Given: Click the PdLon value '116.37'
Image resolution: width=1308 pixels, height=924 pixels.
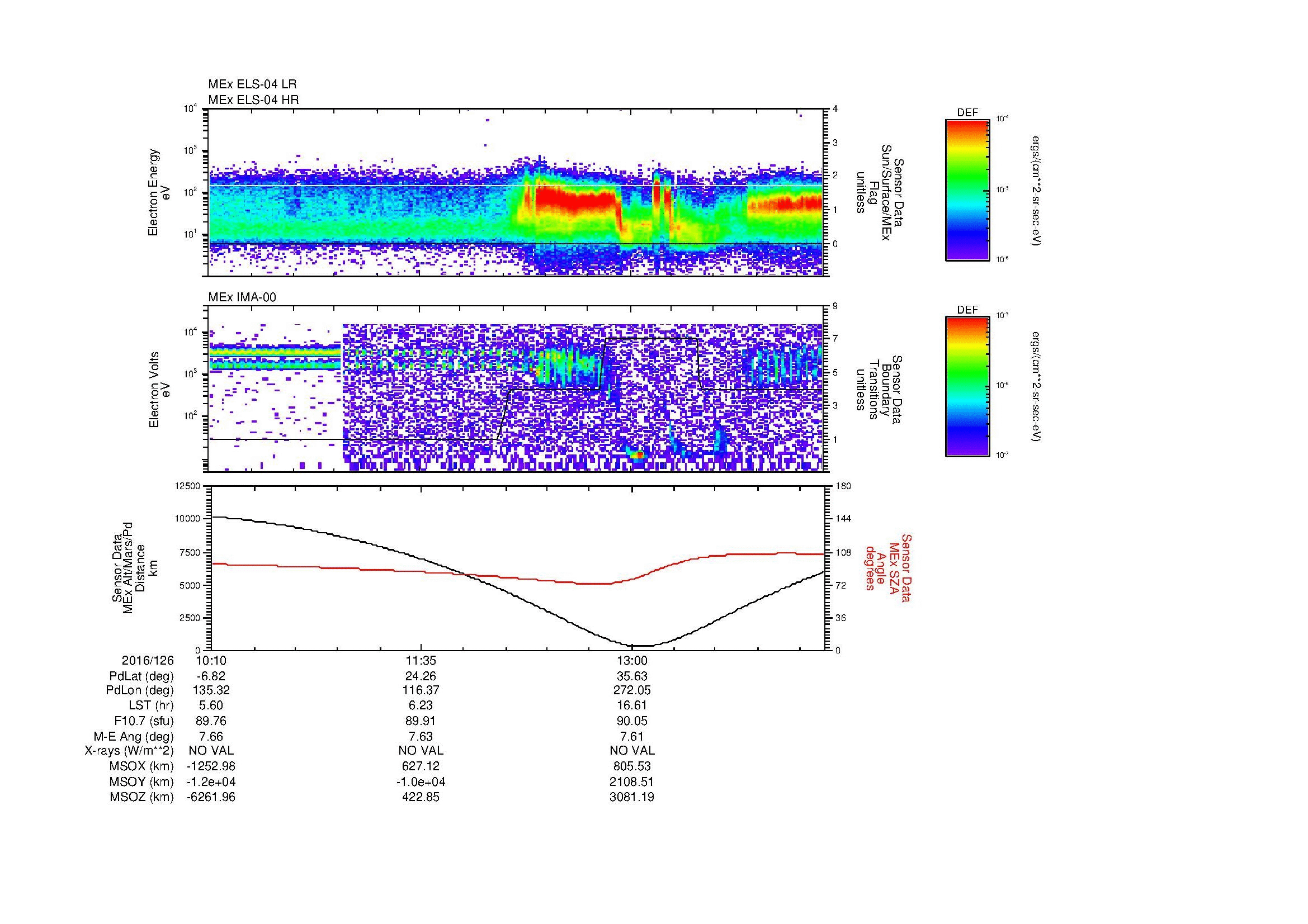Looking at the screenshot, I should [421, 690].
